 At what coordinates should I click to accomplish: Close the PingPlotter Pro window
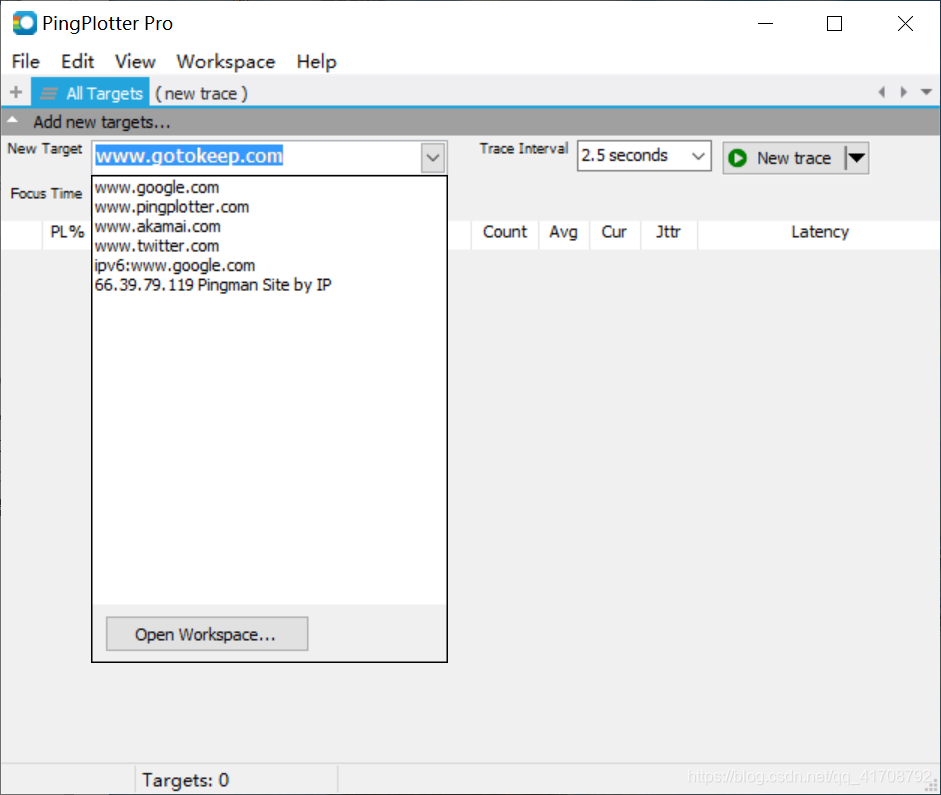coord(905,24)
